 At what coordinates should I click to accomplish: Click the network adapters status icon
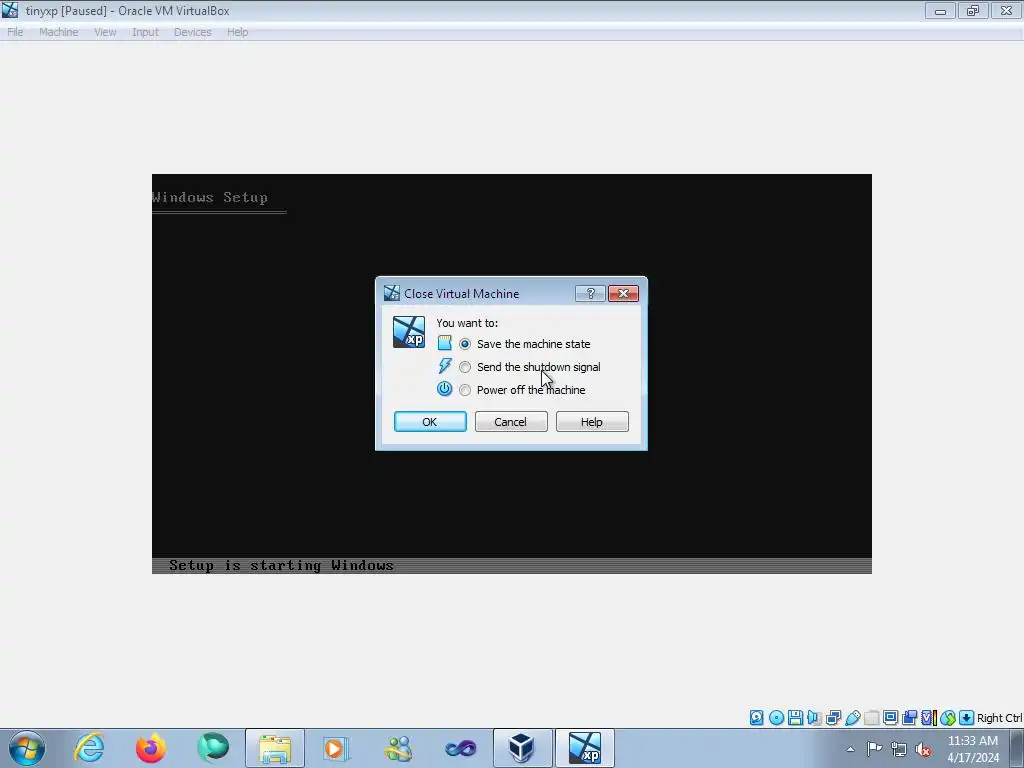833,718
